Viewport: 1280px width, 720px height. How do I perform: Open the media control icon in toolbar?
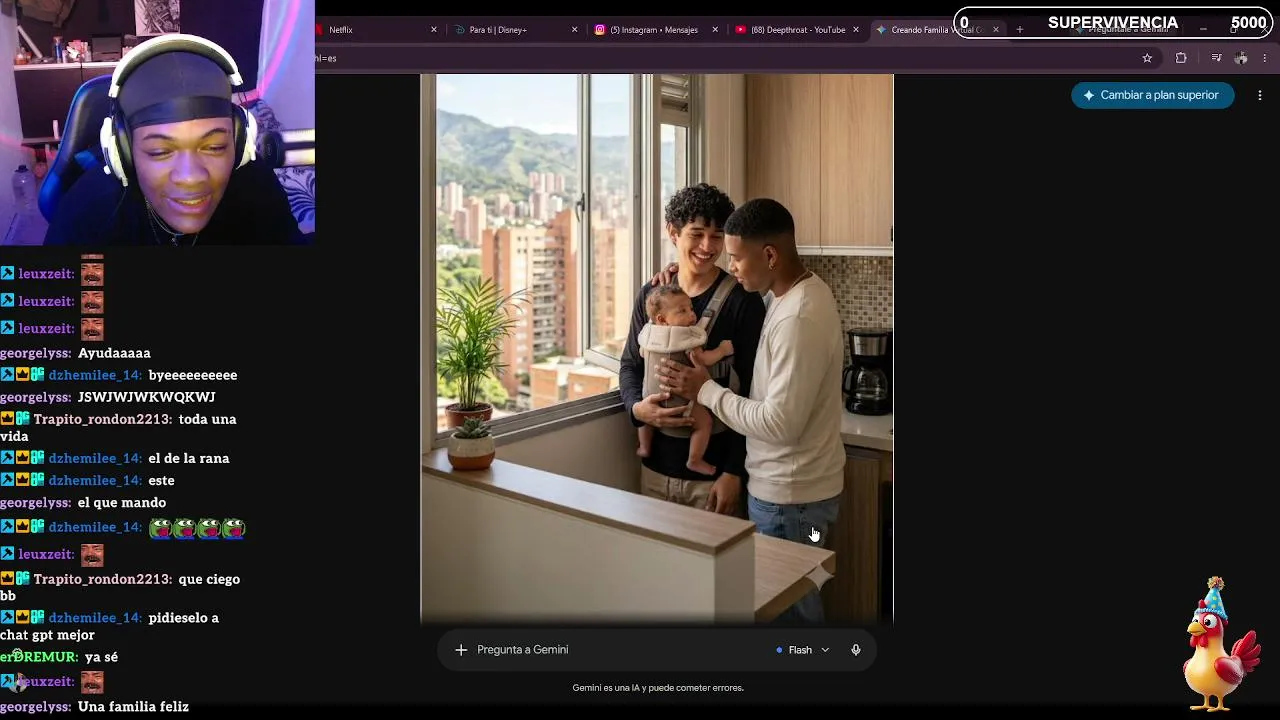(1216, 58)
